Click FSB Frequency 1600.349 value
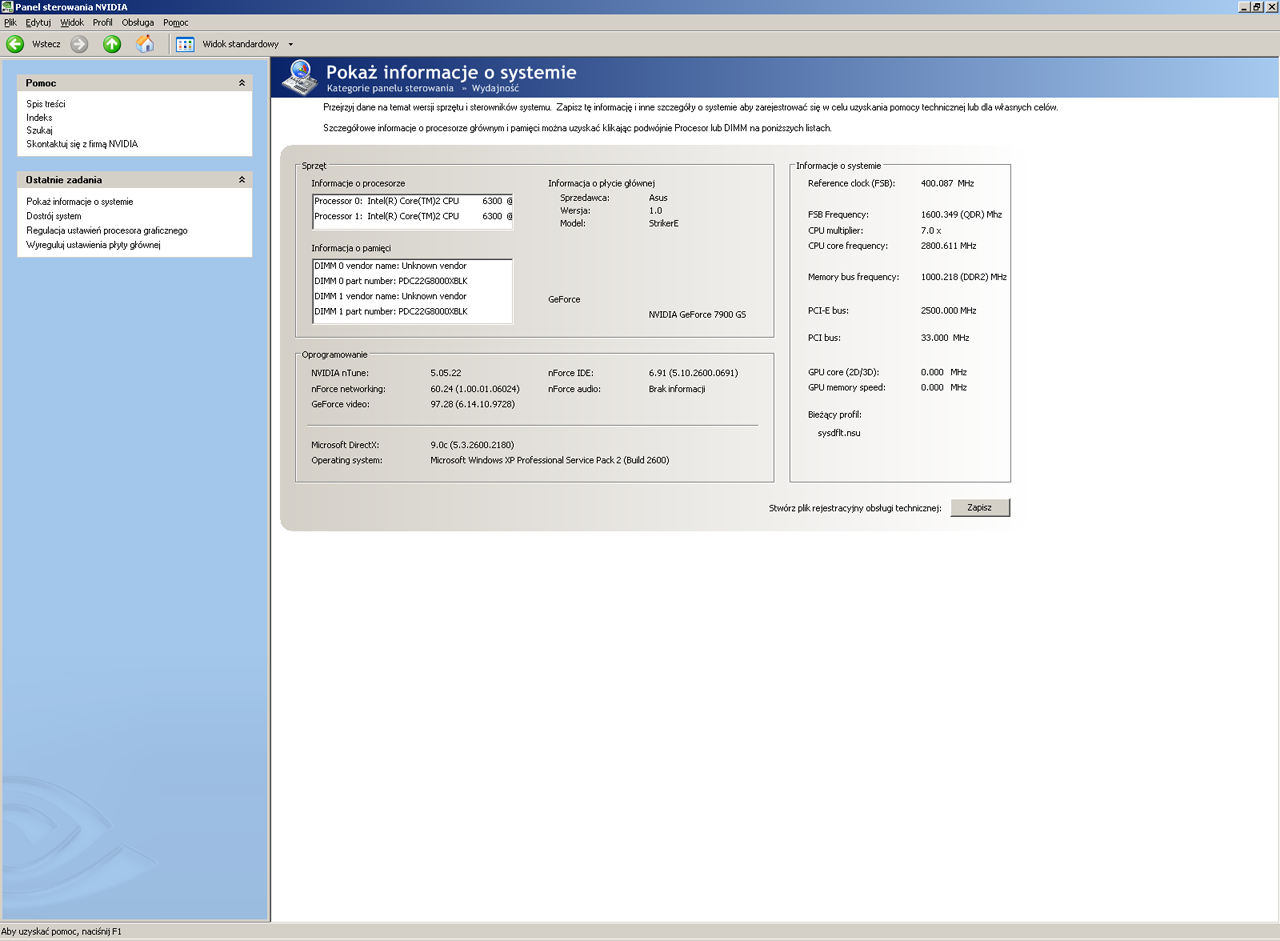The image size is (1280, 941). tap(961, 215)
